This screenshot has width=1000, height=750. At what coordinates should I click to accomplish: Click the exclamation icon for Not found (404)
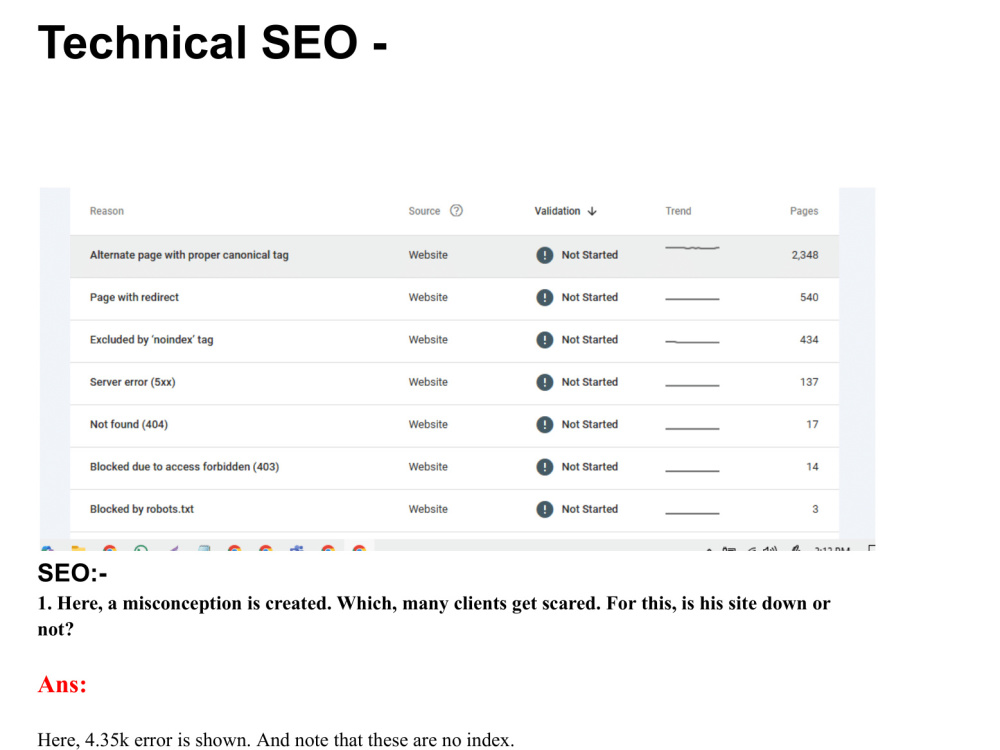coord(545,425)
